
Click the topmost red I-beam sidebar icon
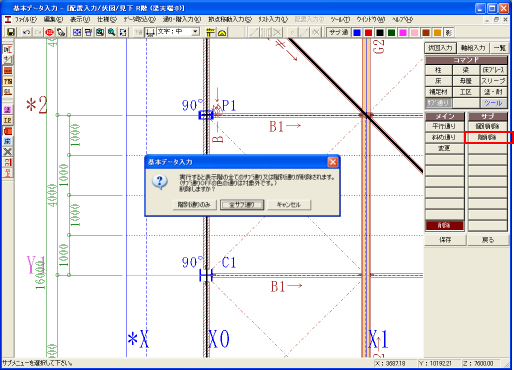pyautogui.click(x=8, y=50)
